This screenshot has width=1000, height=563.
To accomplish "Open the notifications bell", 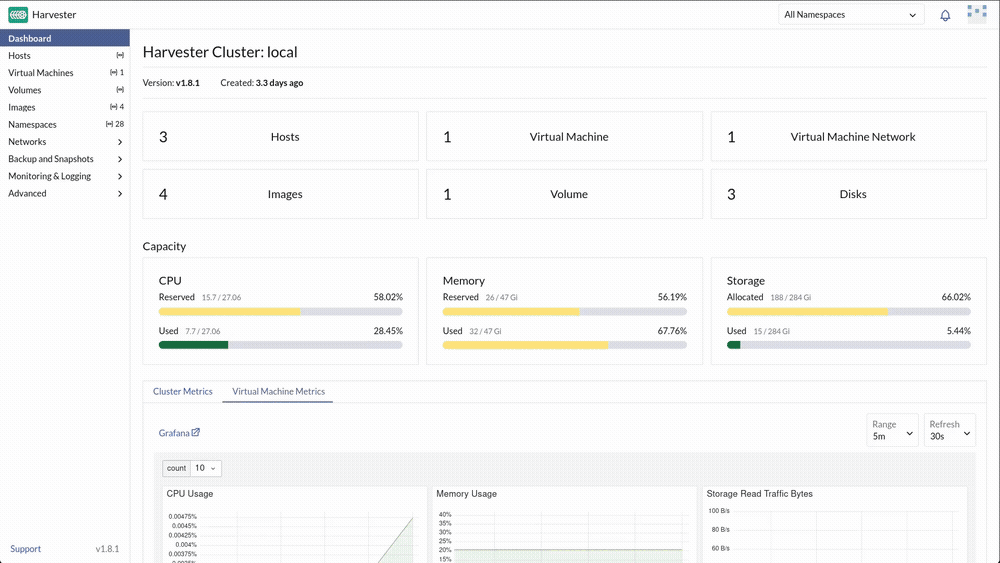I will (x=945, y=15).
